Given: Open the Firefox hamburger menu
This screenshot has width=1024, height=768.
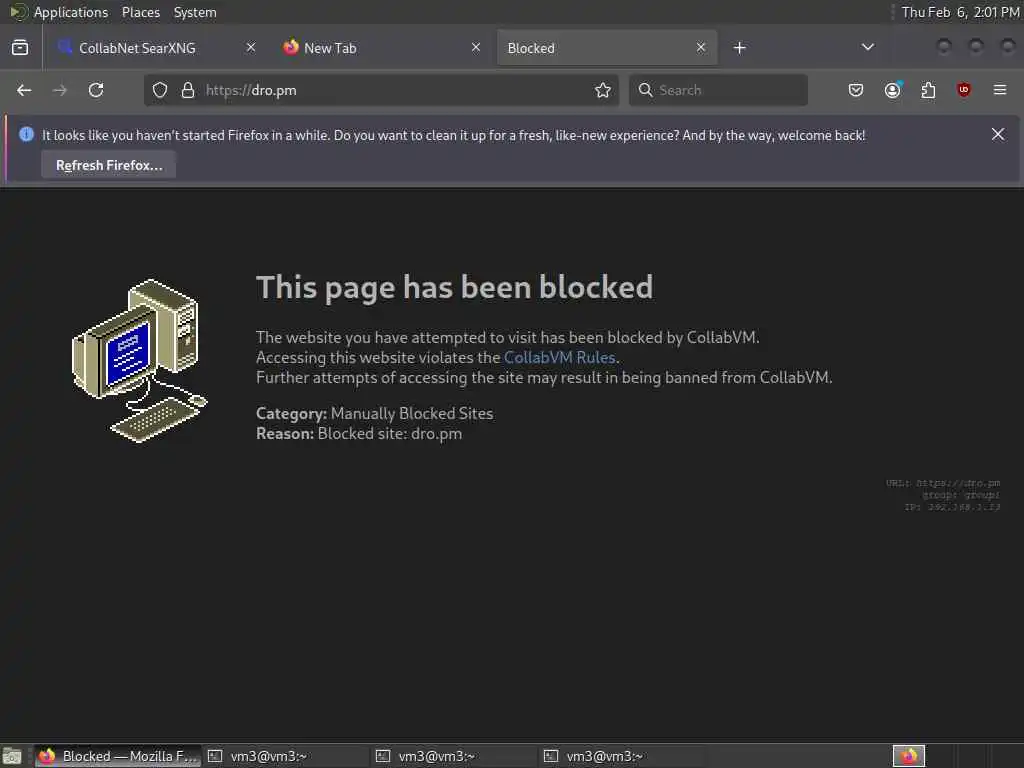Looking at the screenshot, I should coord(1000,90).
